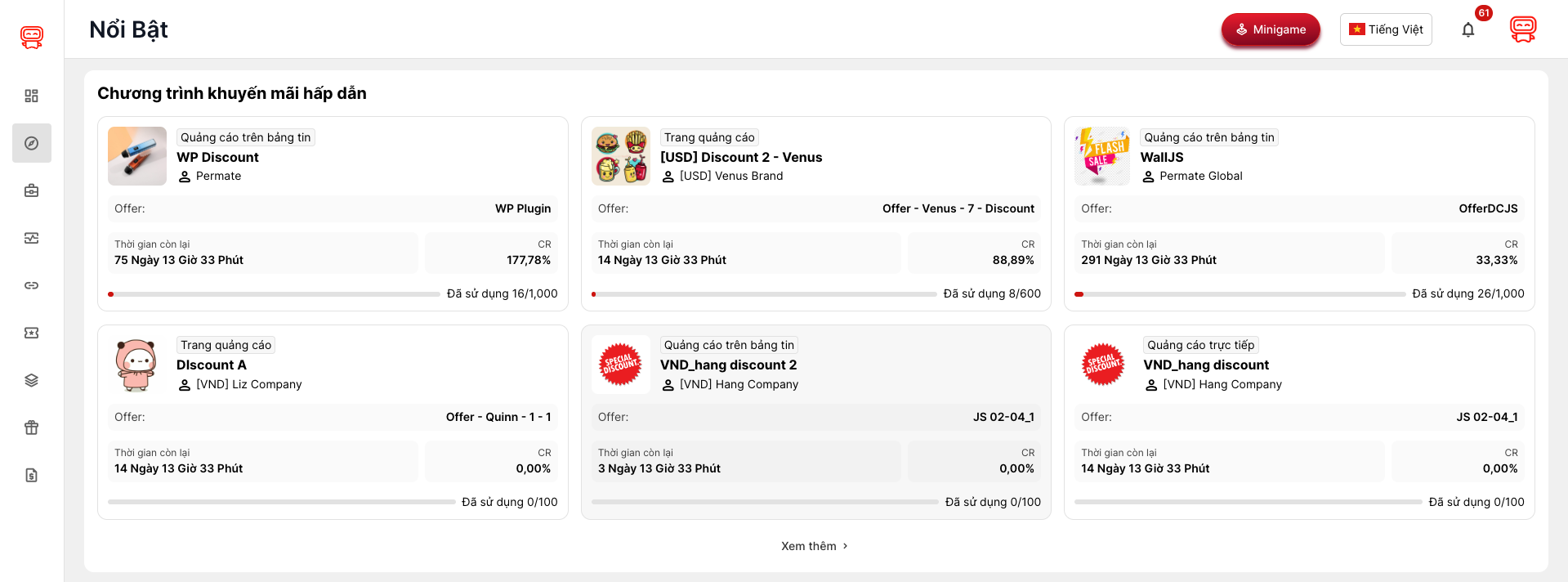Click the robot profile avatar at top right

[1522, 29]
